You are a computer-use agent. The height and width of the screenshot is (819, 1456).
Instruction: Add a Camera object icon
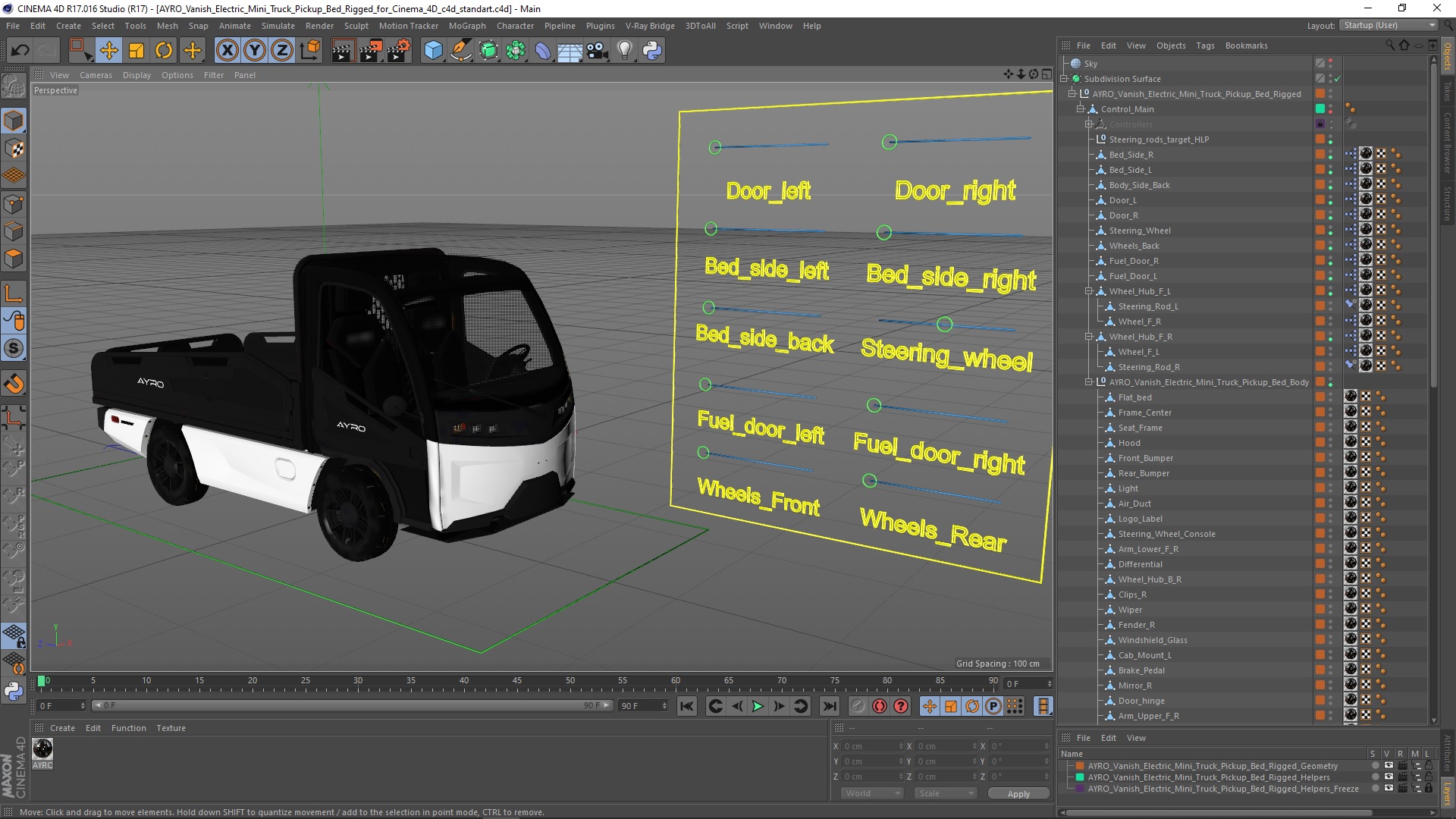597,51
